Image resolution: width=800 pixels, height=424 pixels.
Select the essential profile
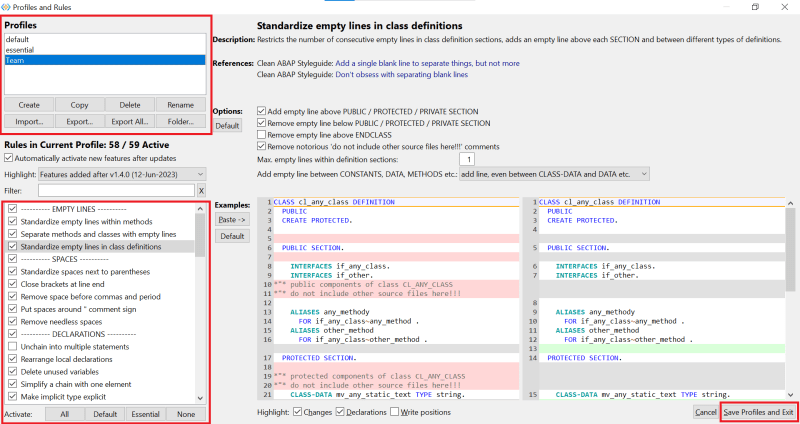105,50
